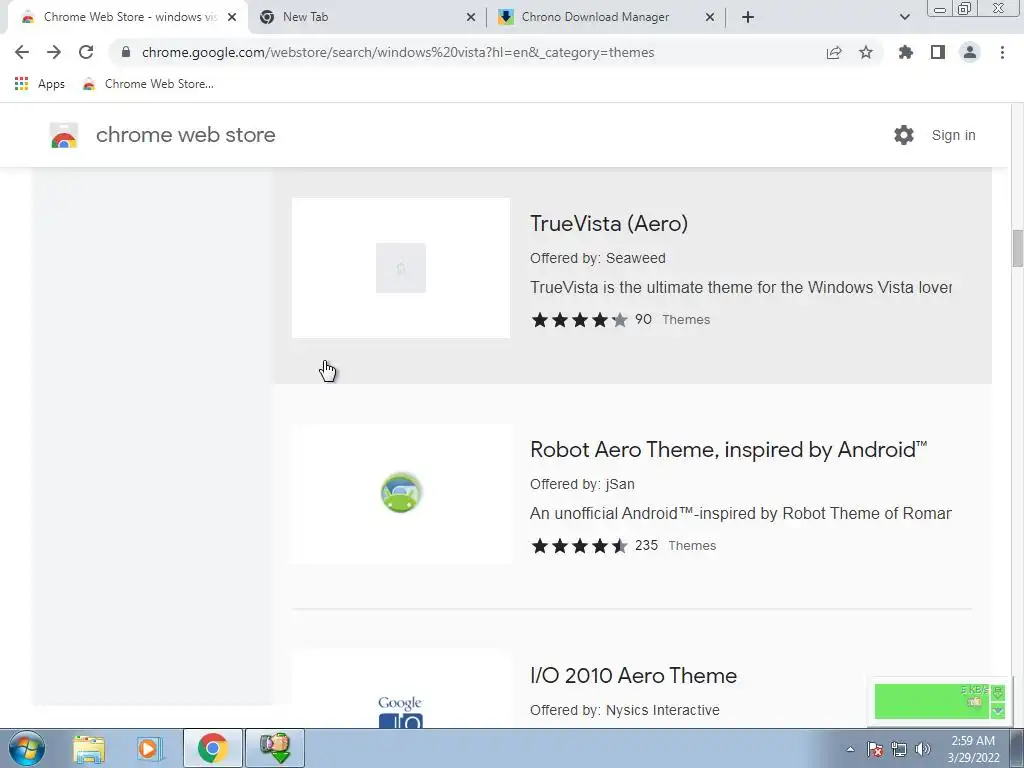
Task: Click the address bar URL
Action: tap(398, 52)
